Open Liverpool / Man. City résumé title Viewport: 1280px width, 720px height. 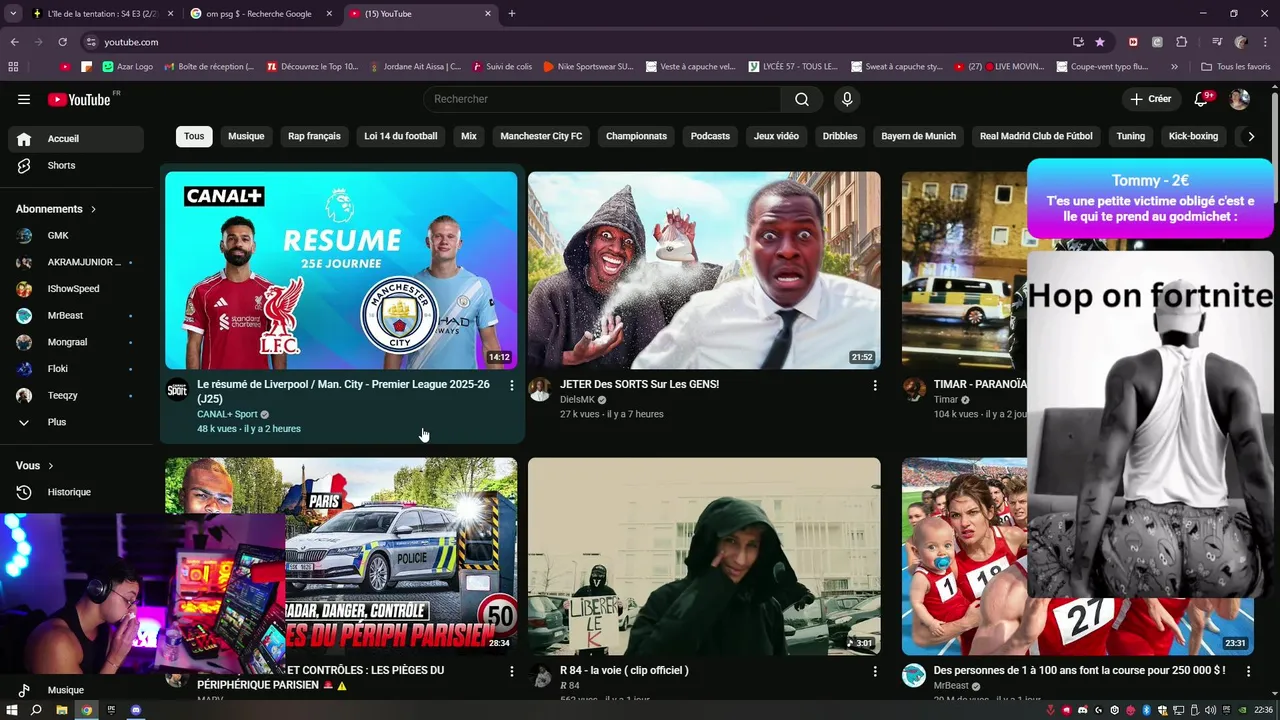coord(343,391)
